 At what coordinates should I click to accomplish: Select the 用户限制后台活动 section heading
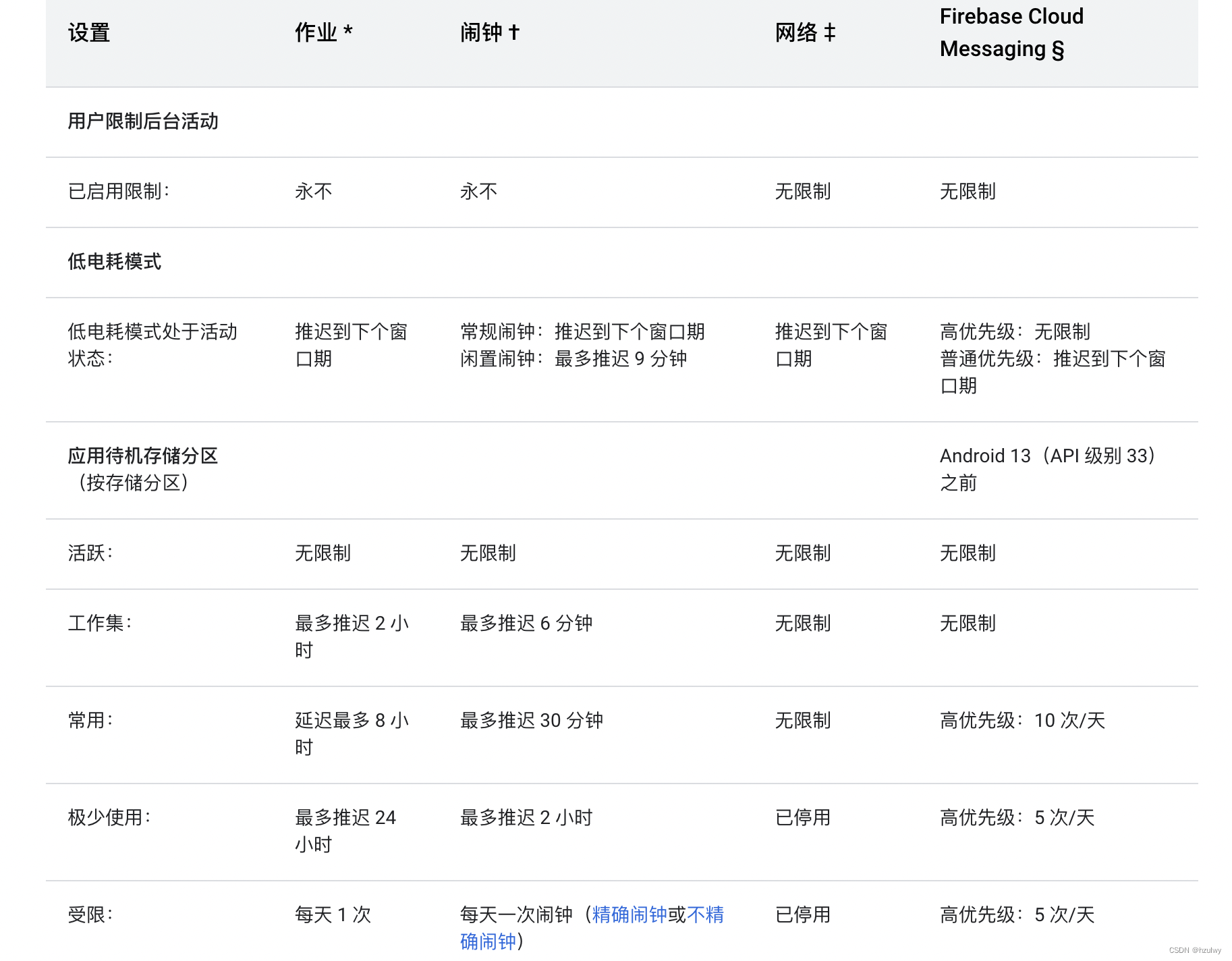click(x=143, y=121)
